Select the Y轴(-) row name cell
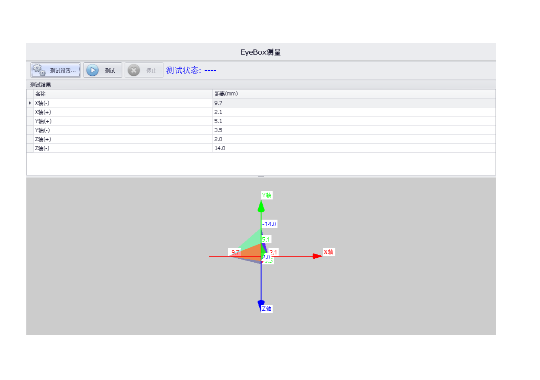Screen dimensions: 540x380 coord(123,130)
